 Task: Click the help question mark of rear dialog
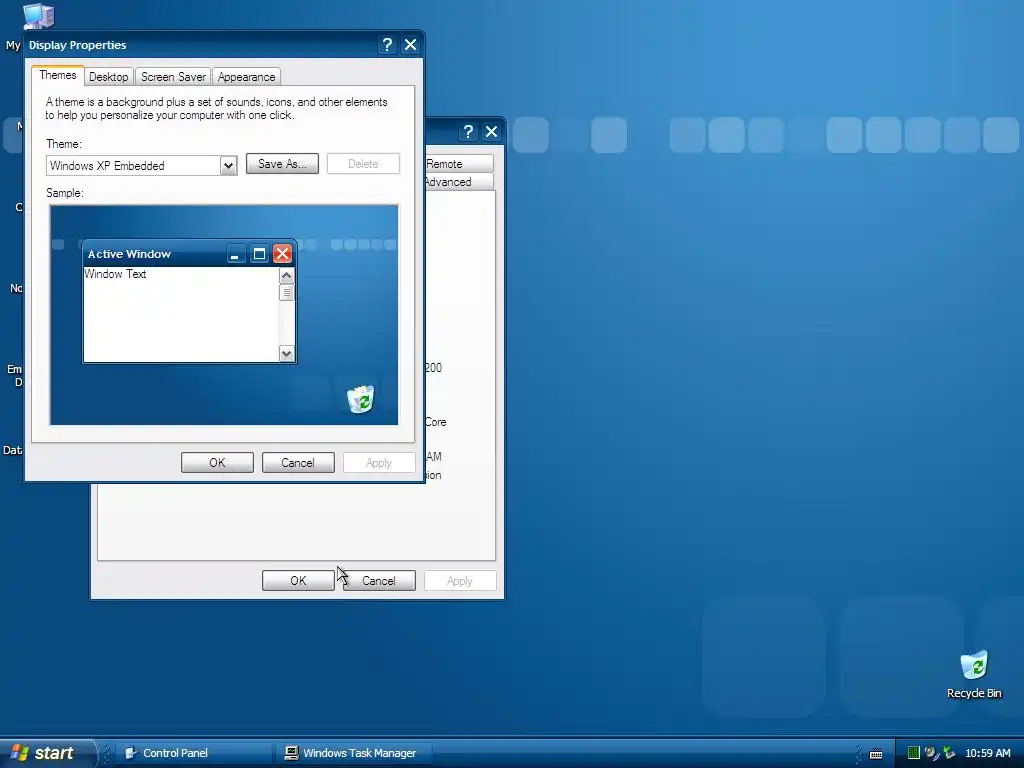click(468, 132)
